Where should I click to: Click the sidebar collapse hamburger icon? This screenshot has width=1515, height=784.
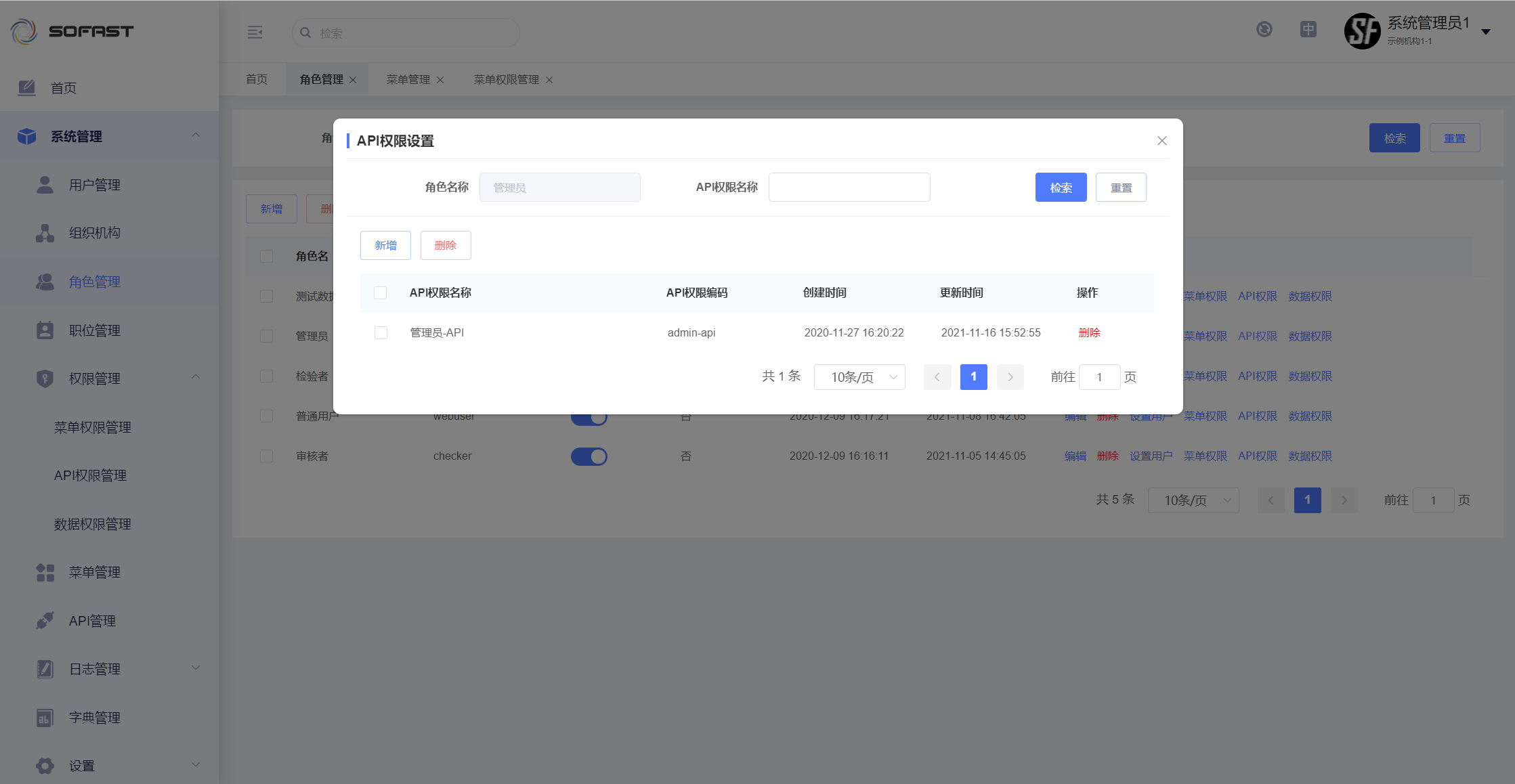point(255,32)
